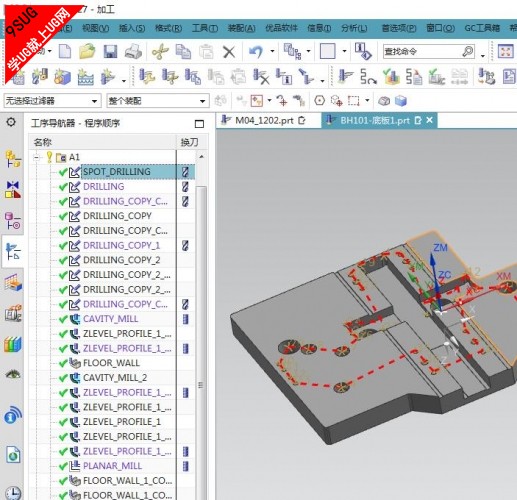Image resolution: width=517 pixels, height=500 pixels.
Task: Open a file with the folder icon
Action: (87, 52)
